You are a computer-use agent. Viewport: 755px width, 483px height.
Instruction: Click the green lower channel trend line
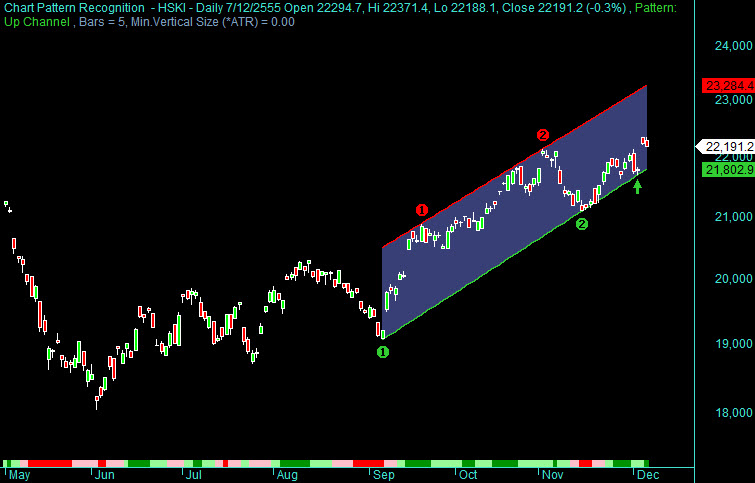click(514, 254)
